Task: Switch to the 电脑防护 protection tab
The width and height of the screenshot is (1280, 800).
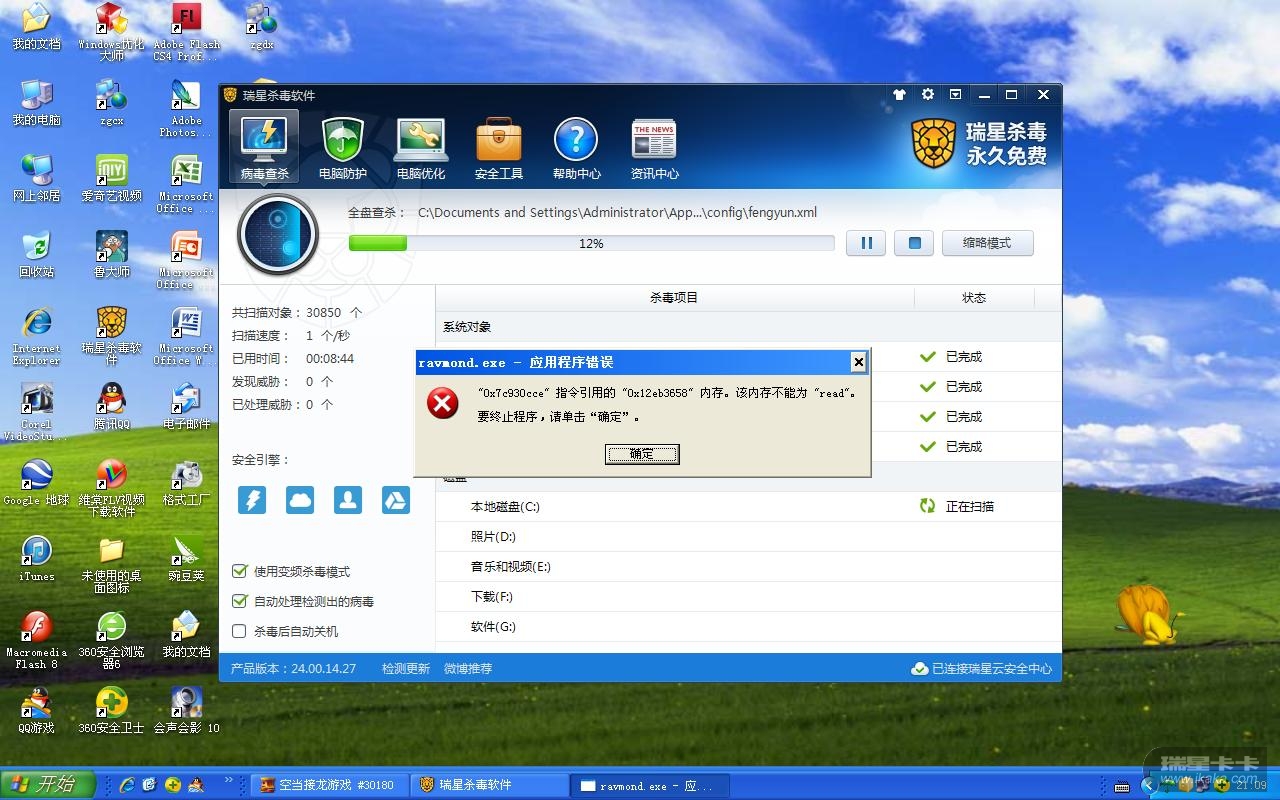Action: pos(343,147)
